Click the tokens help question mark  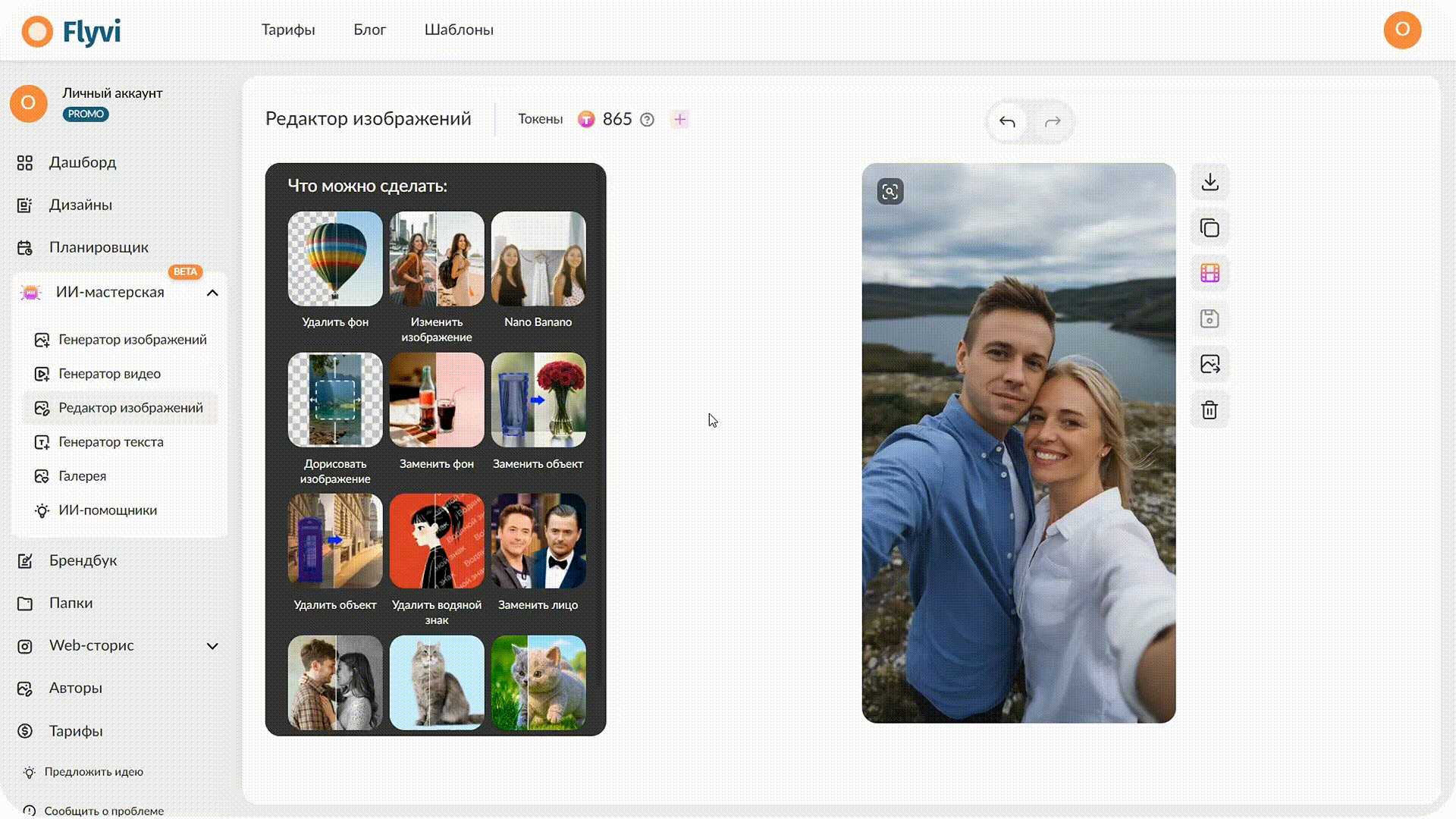pos(647,120)
